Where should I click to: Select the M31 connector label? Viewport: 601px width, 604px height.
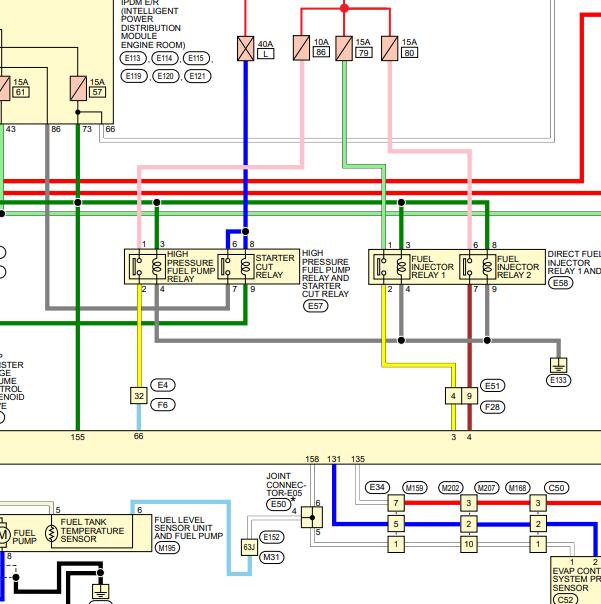272,557
